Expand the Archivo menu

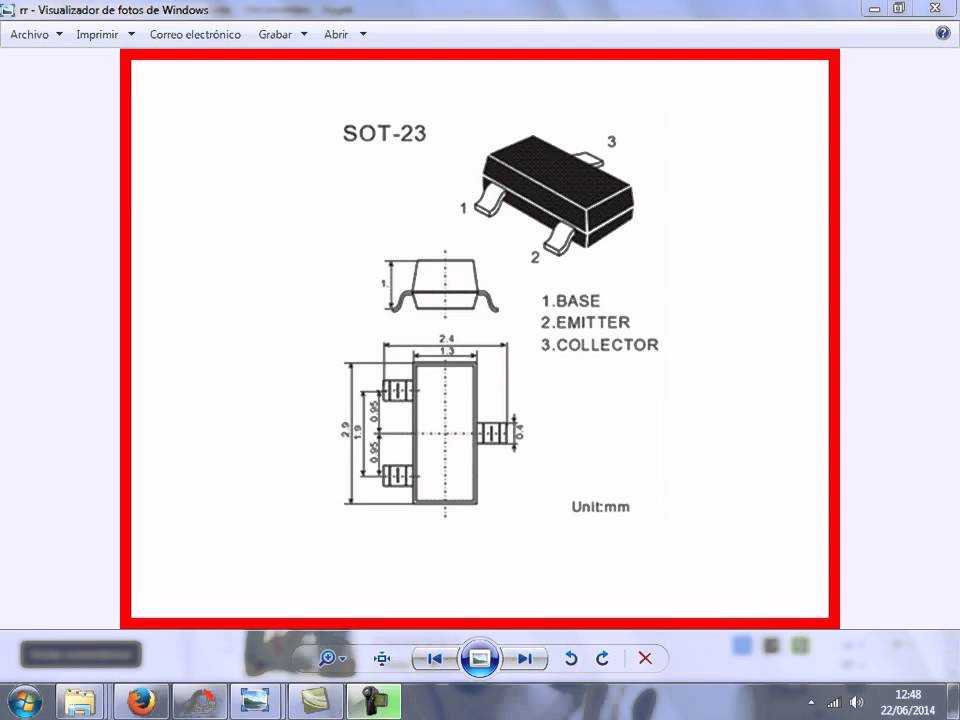(36, 34)
